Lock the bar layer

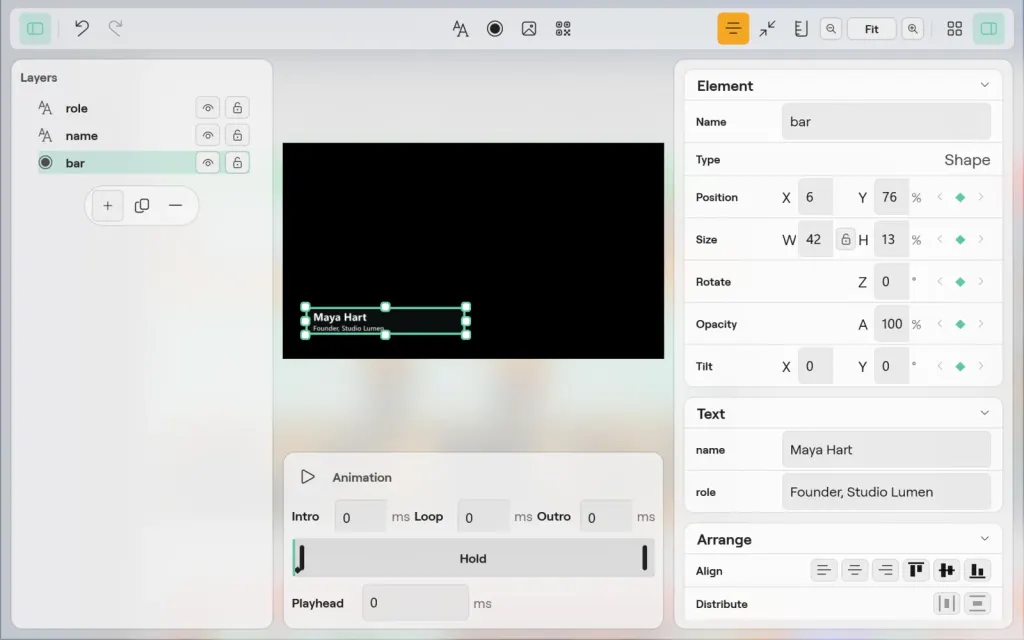click(x=237, y=163)
